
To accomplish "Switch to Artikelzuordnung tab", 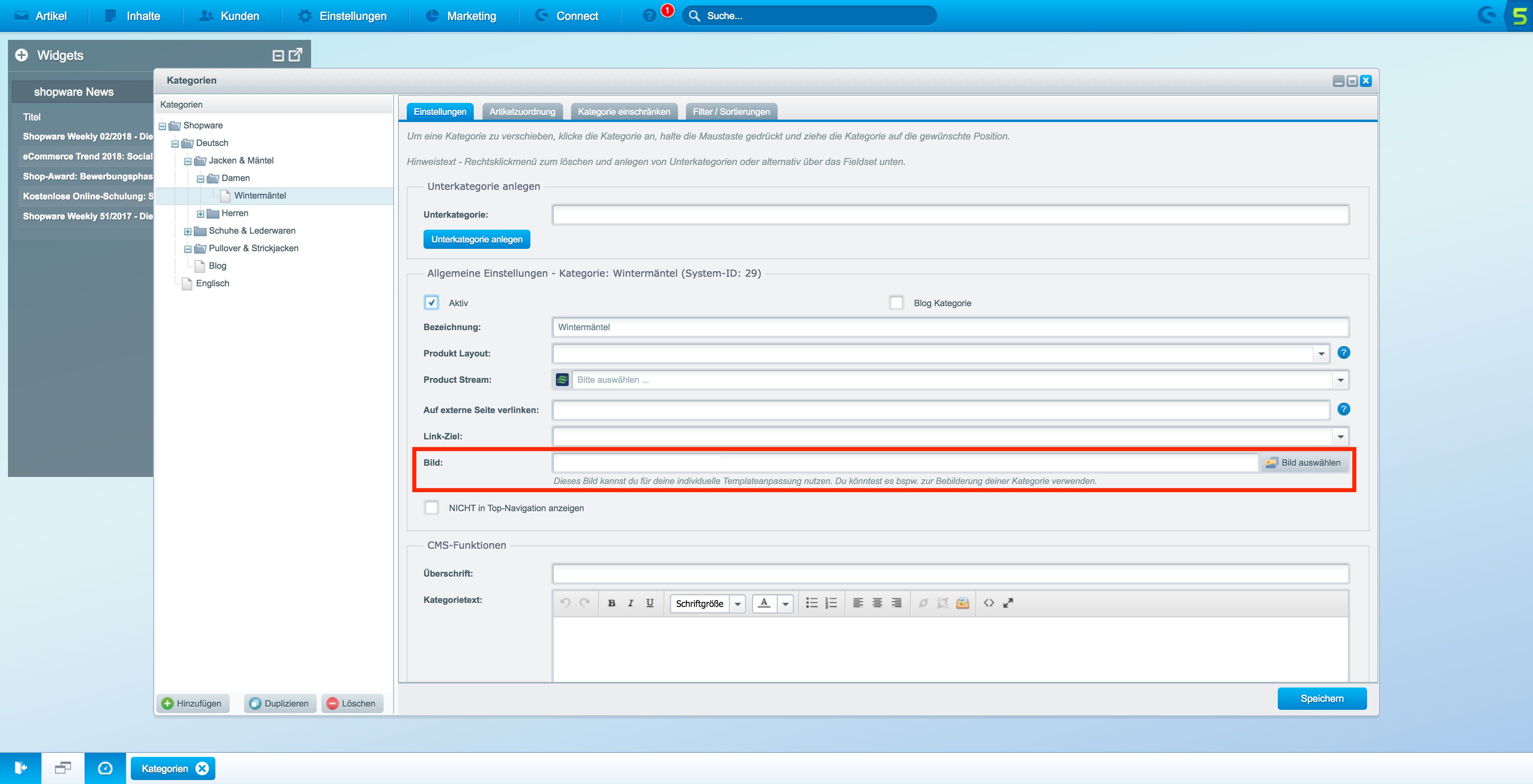I will click(522, 111).
